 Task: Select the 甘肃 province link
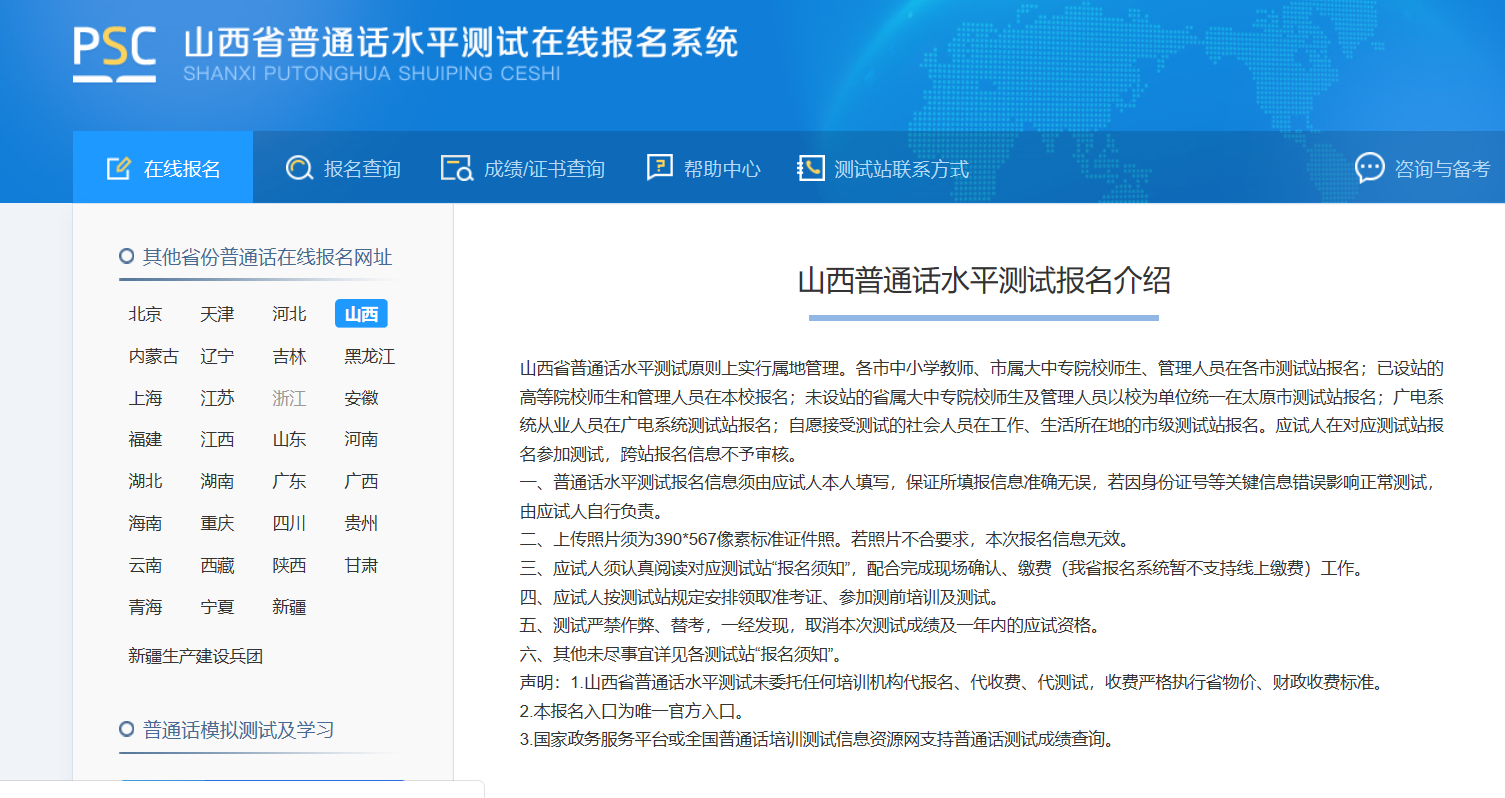[361, 565]
